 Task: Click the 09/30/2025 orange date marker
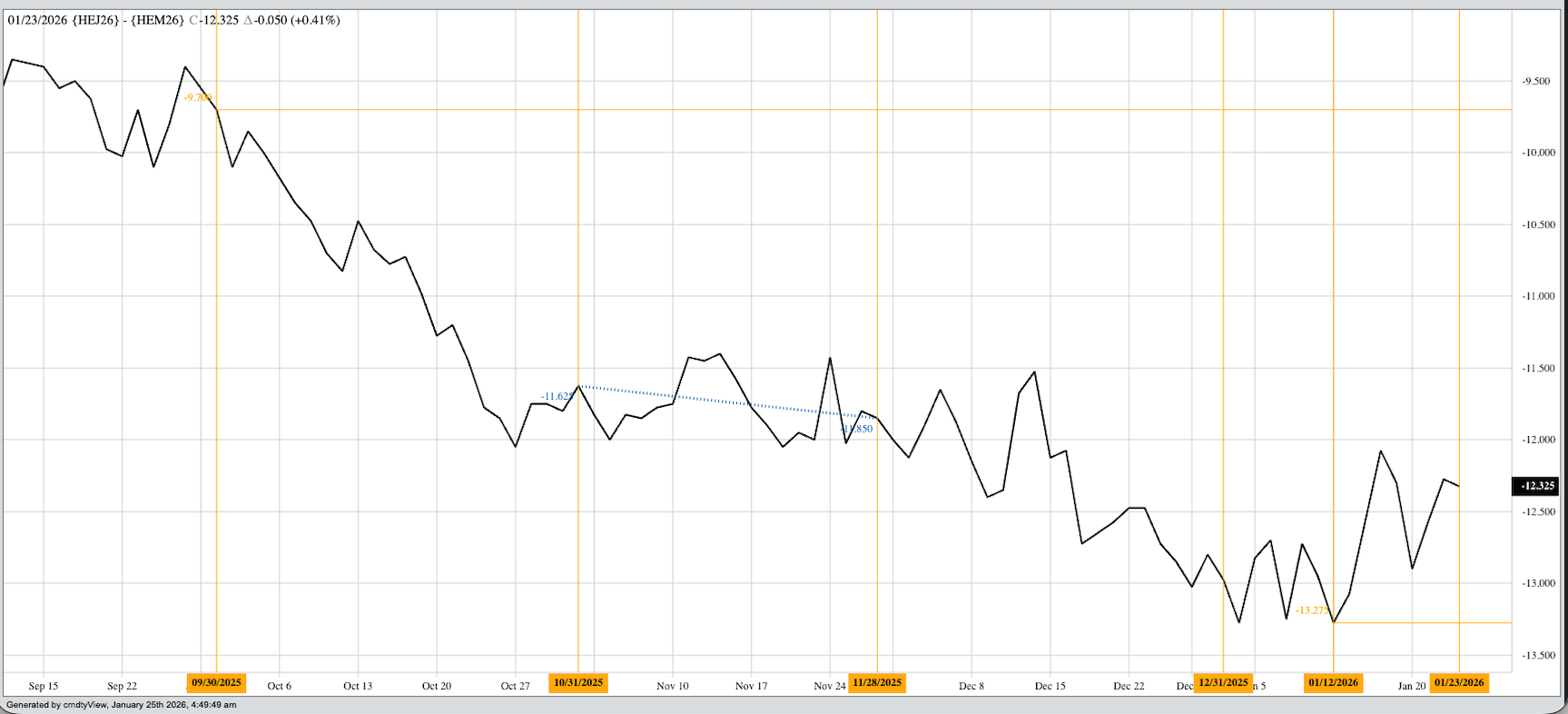pos(216,683)
